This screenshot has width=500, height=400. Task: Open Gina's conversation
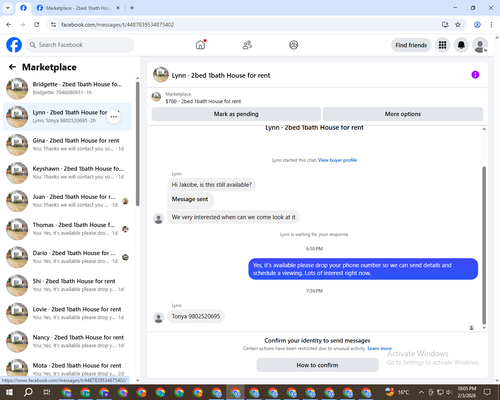tap(67, 145)
